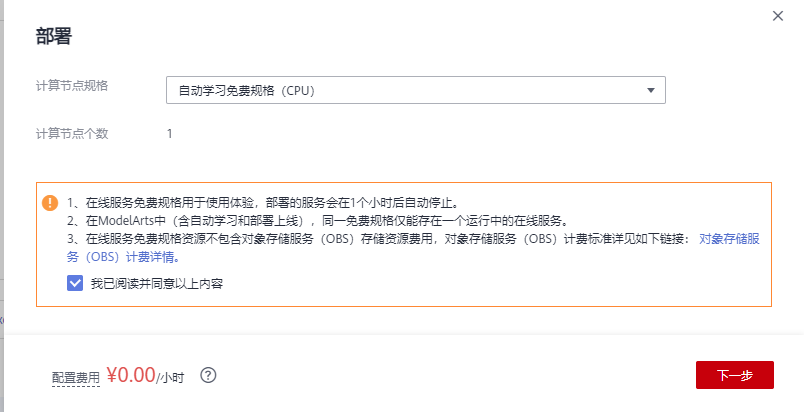Click the orange warning icon in the notice box
The image size is (804, 412).
pyautogui.click(x=50, y=202)
